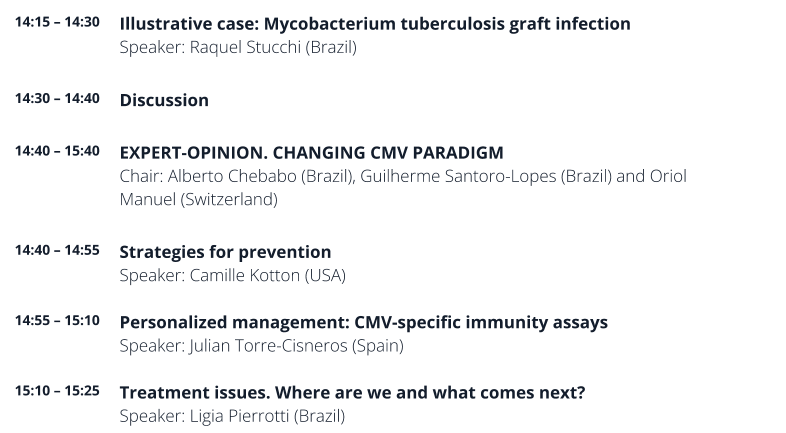Select the 14:55 – 15:10 time slot
Viewport: 786px width, 433px height.
57,321
